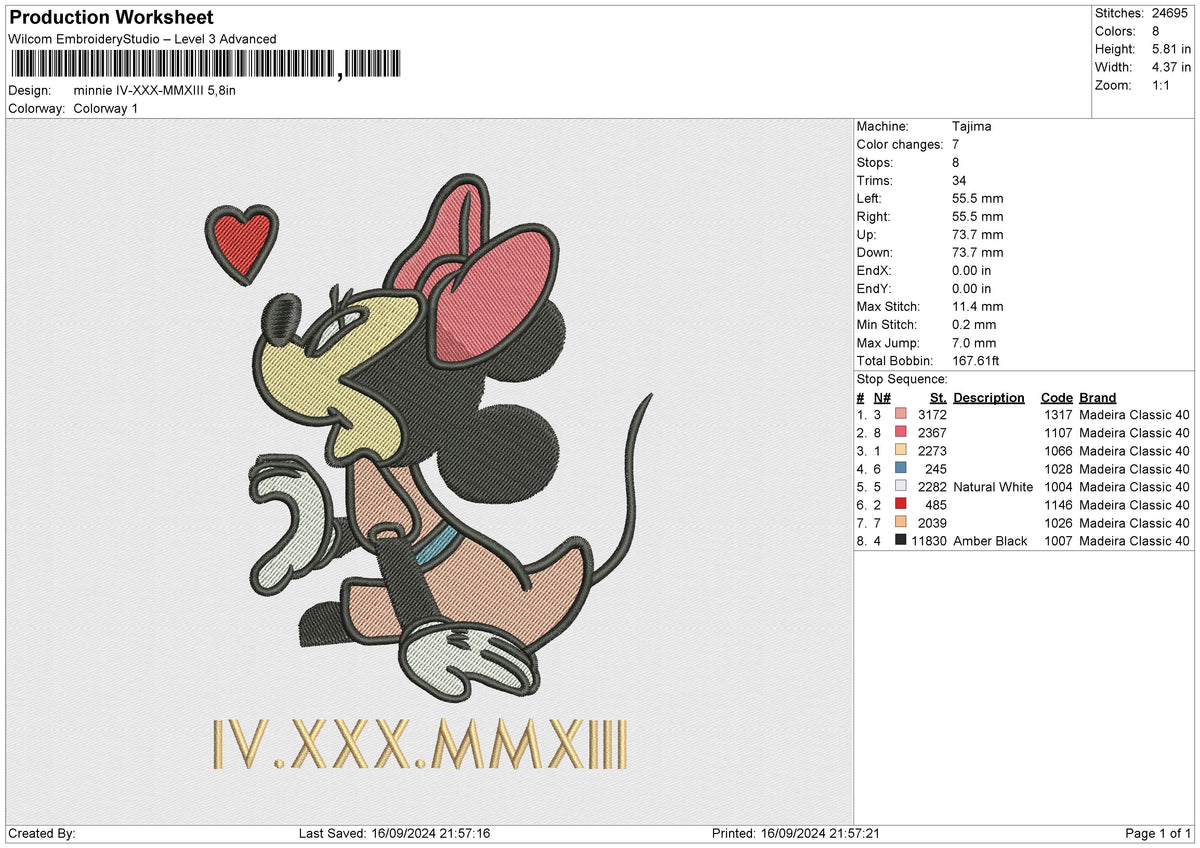Click the Right value 55.5 mm
This screenshot has width=1200, height=848.
[x=977, y=217]
